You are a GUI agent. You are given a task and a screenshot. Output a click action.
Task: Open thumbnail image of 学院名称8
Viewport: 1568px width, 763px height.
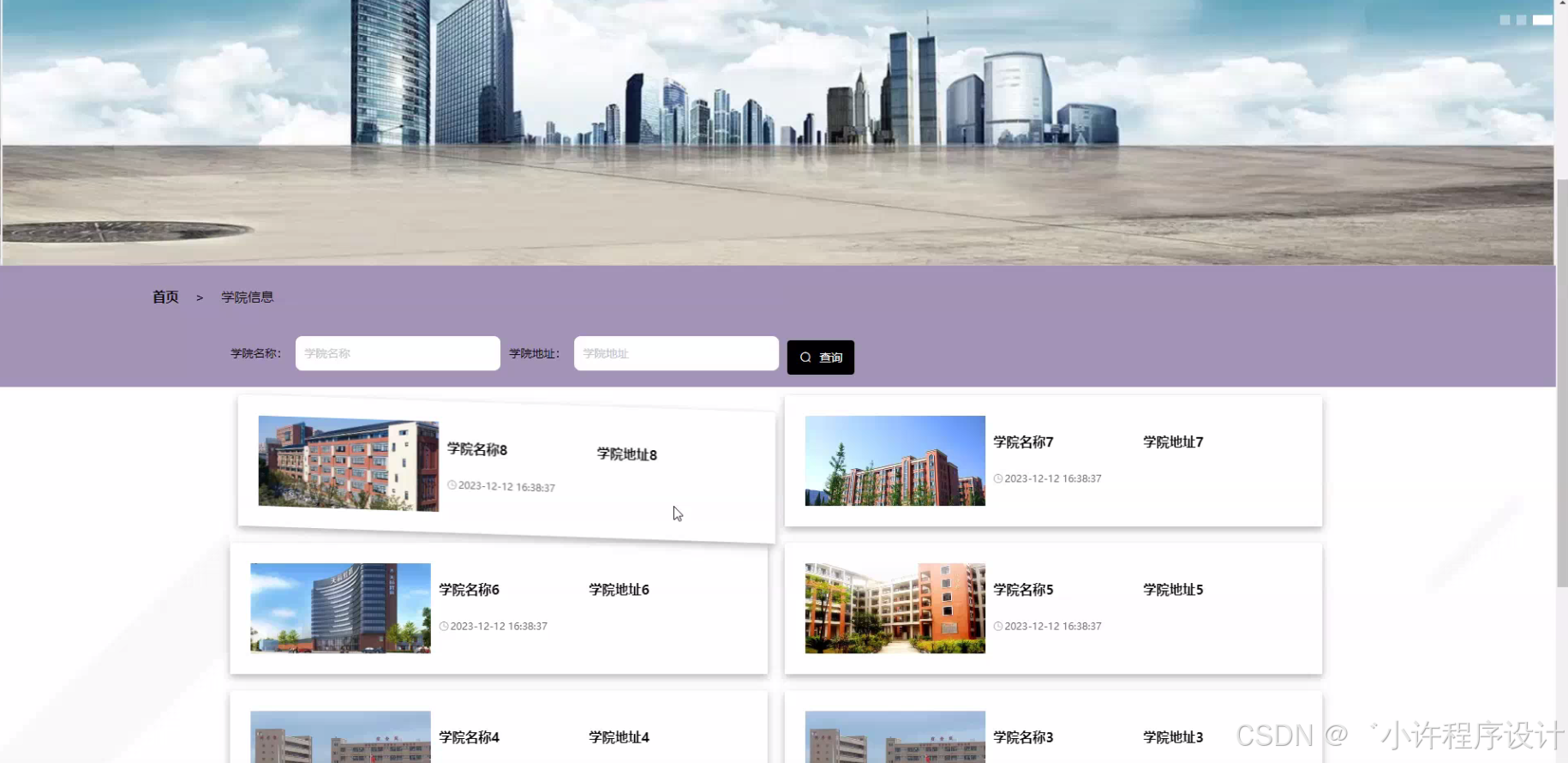point(349,463)
